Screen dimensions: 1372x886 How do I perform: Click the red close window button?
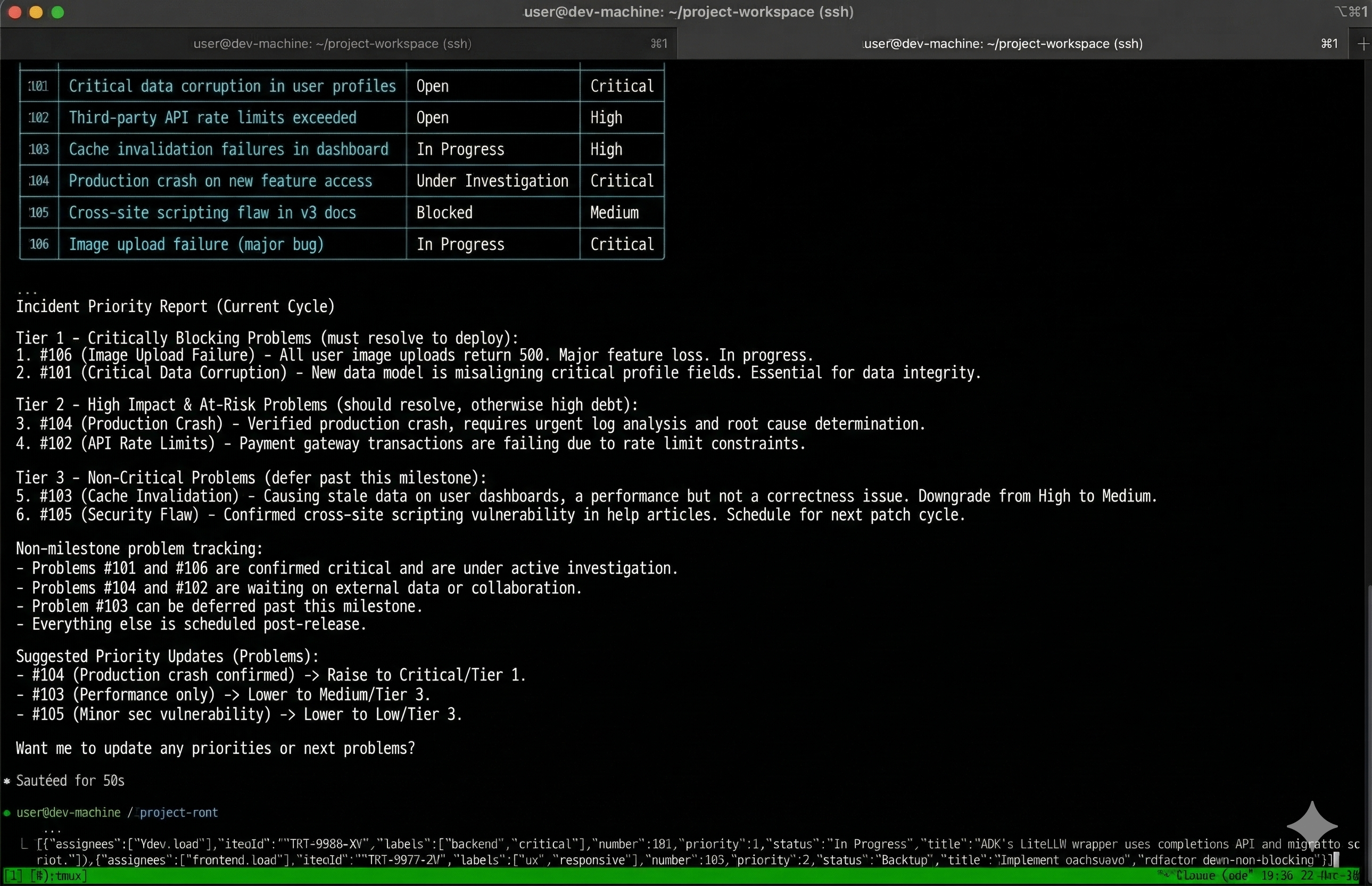pyautogui.click(x=15, y=12)
